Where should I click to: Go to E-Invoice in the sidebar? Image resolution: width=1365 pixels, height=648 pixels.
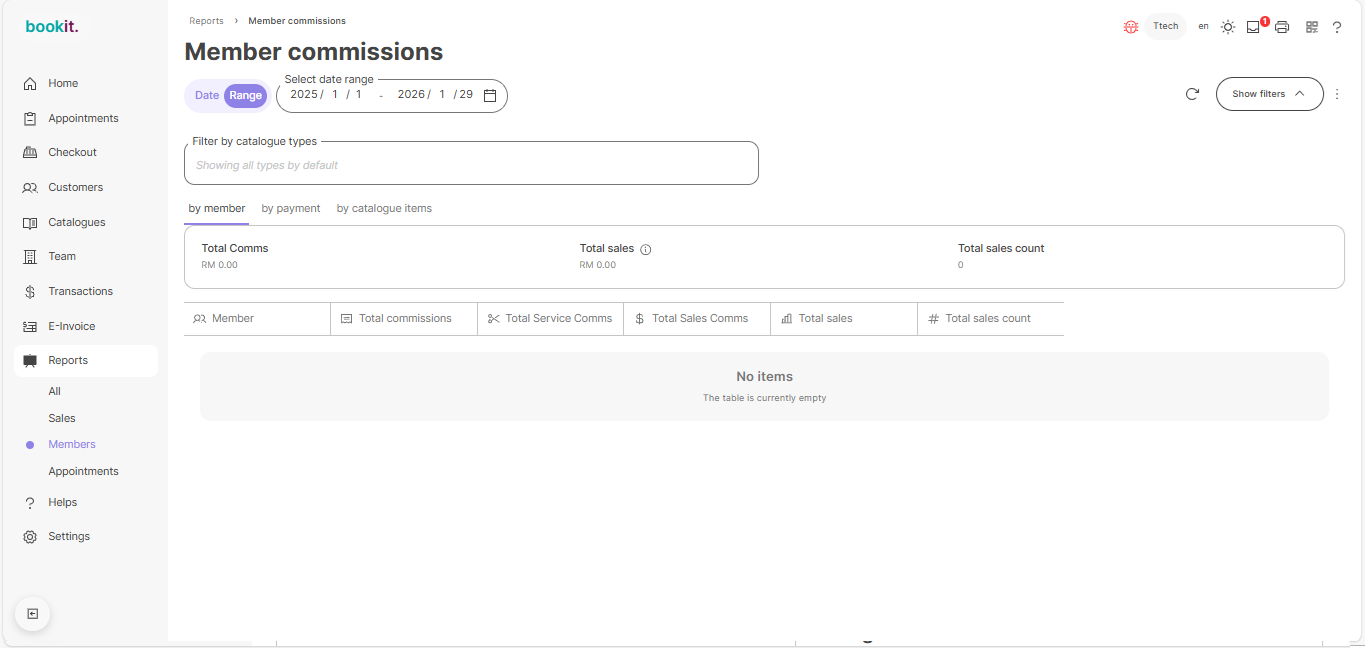pyautogui.click(x=72, y=326)
